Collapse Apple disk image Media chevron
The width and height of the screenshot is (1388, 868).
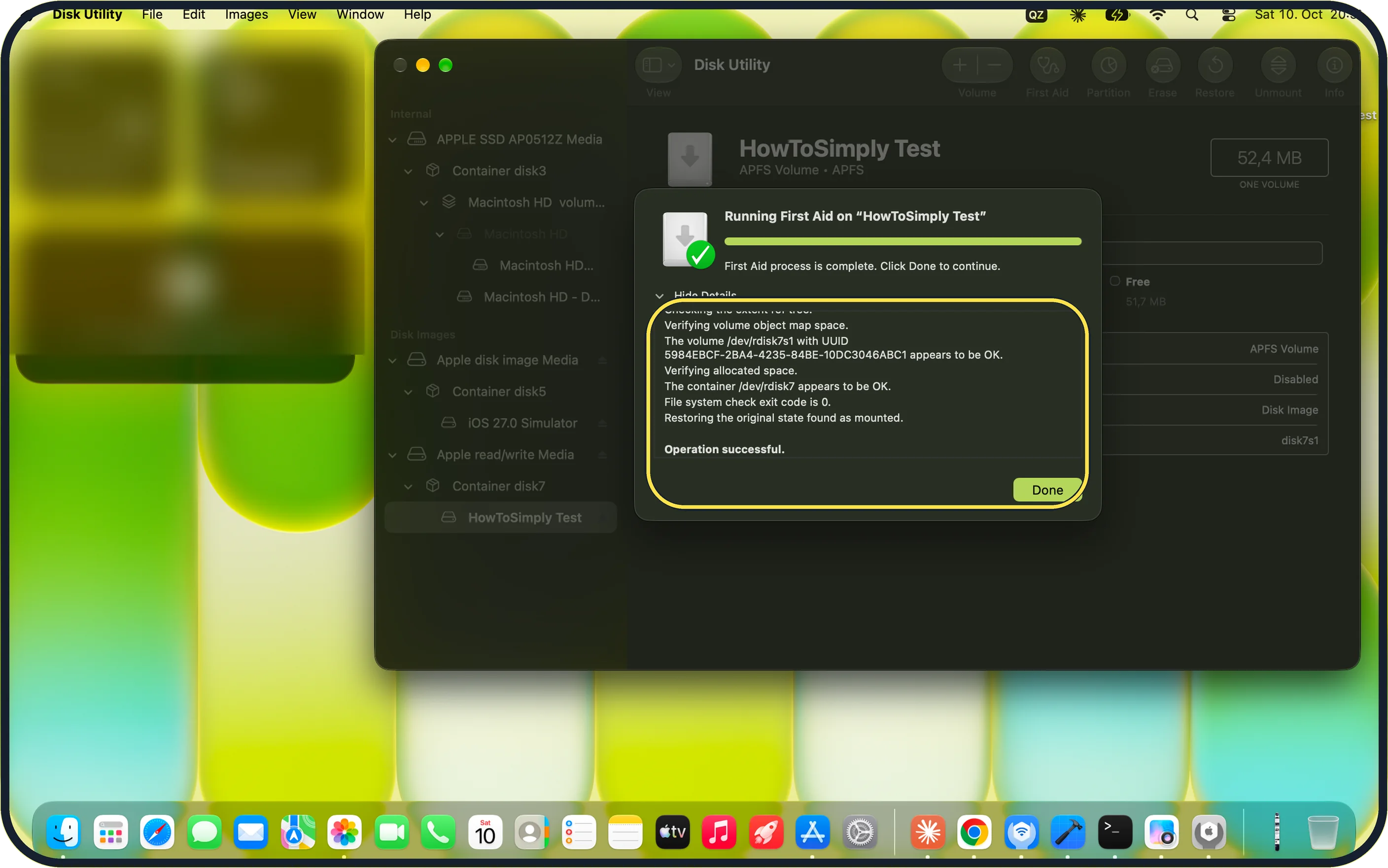tap(392, 360)
